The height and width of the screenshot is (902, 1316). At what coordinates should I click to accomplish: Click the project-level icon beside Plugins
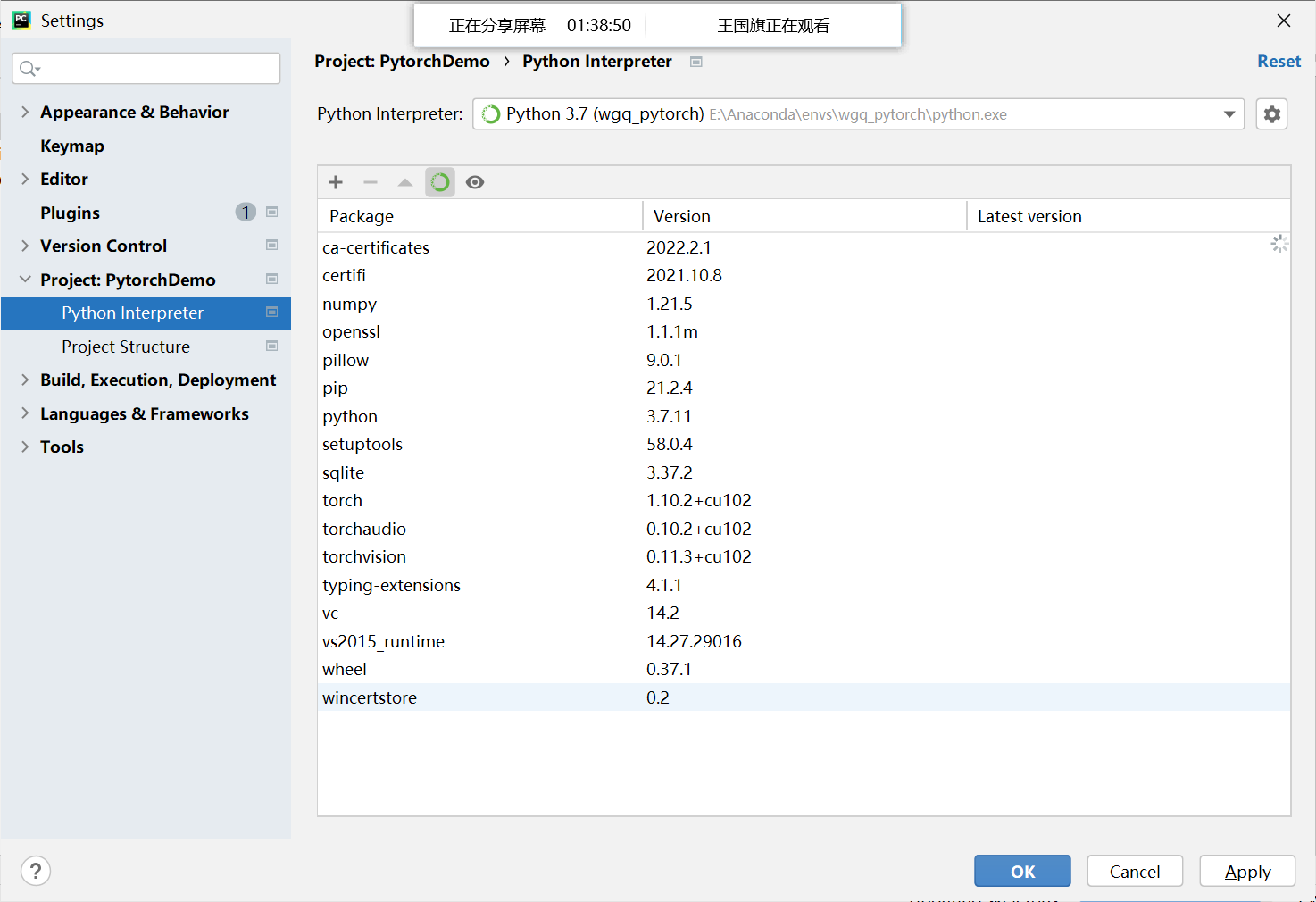coord(272,213)
